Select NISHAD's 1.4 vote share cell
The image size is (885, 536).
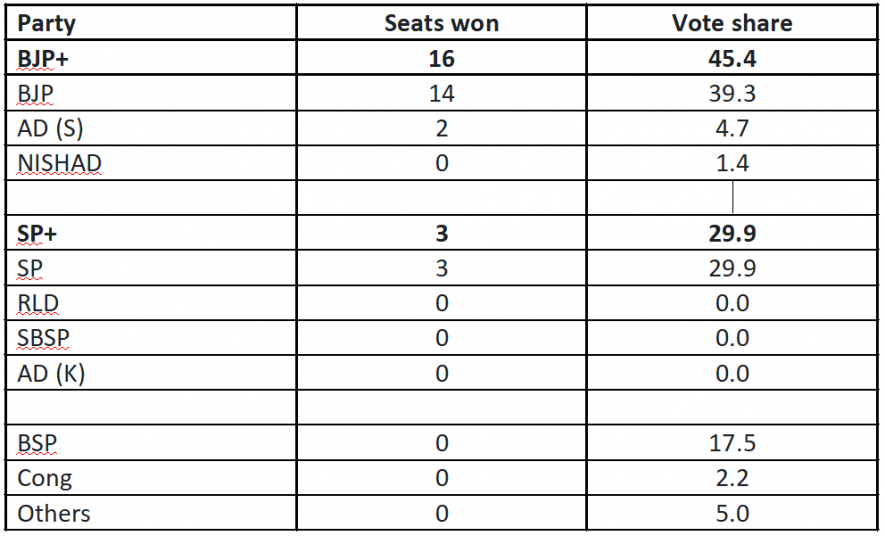pos(732,164)
